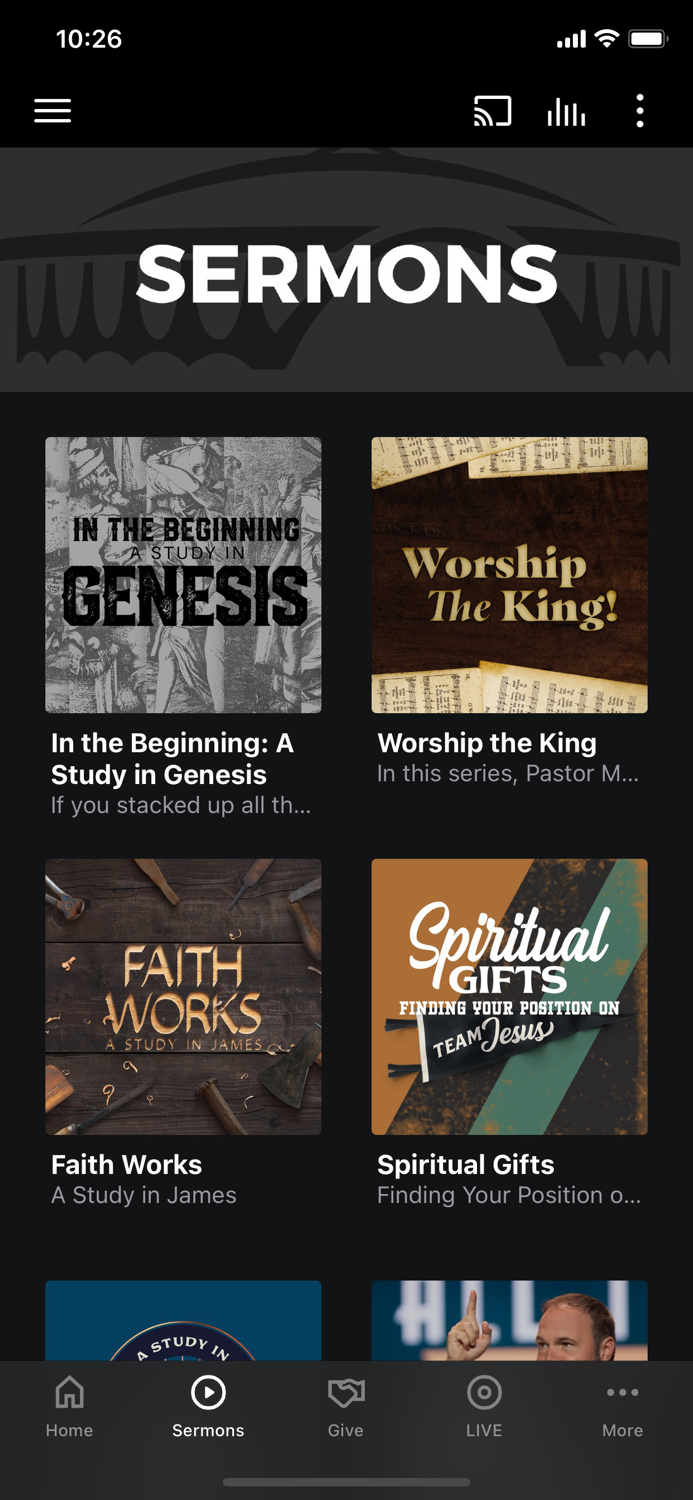Tap the Sermons play icon
693x1500 pixels.
click(208, 1392)
